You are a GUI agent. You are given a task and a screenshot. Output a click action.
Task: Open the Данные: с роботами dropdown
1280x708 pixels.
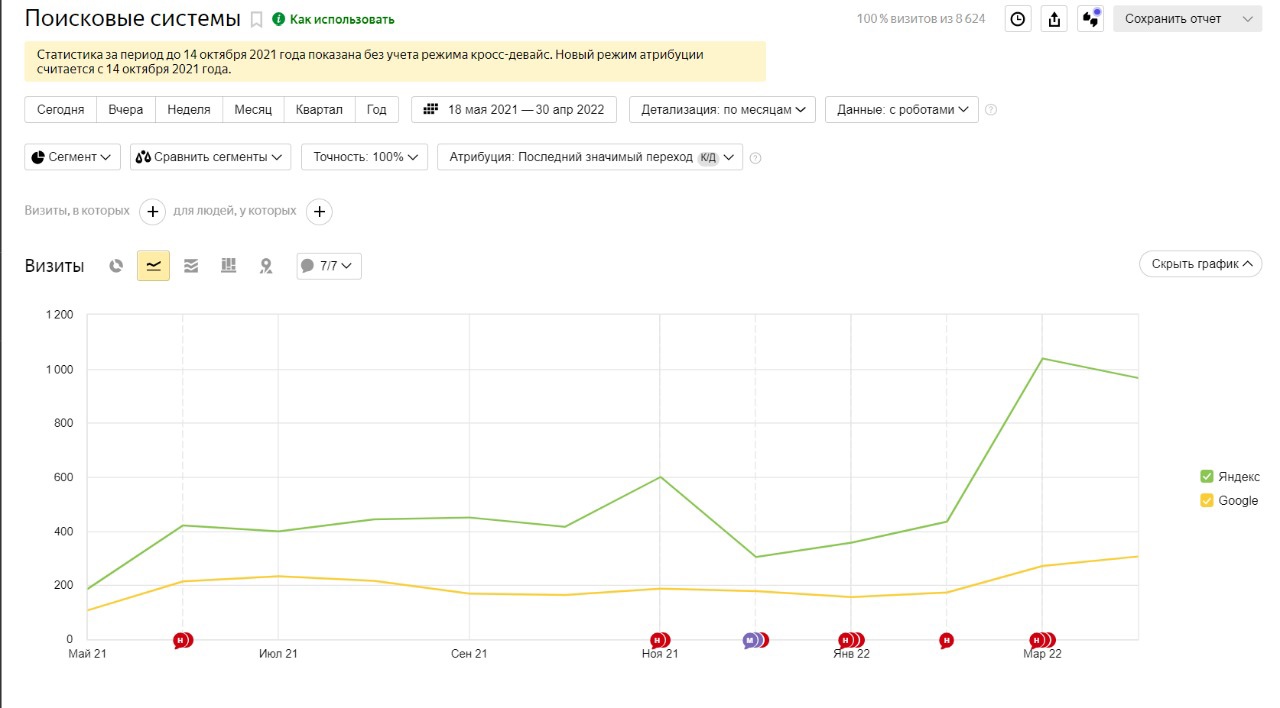click(901, 110)
